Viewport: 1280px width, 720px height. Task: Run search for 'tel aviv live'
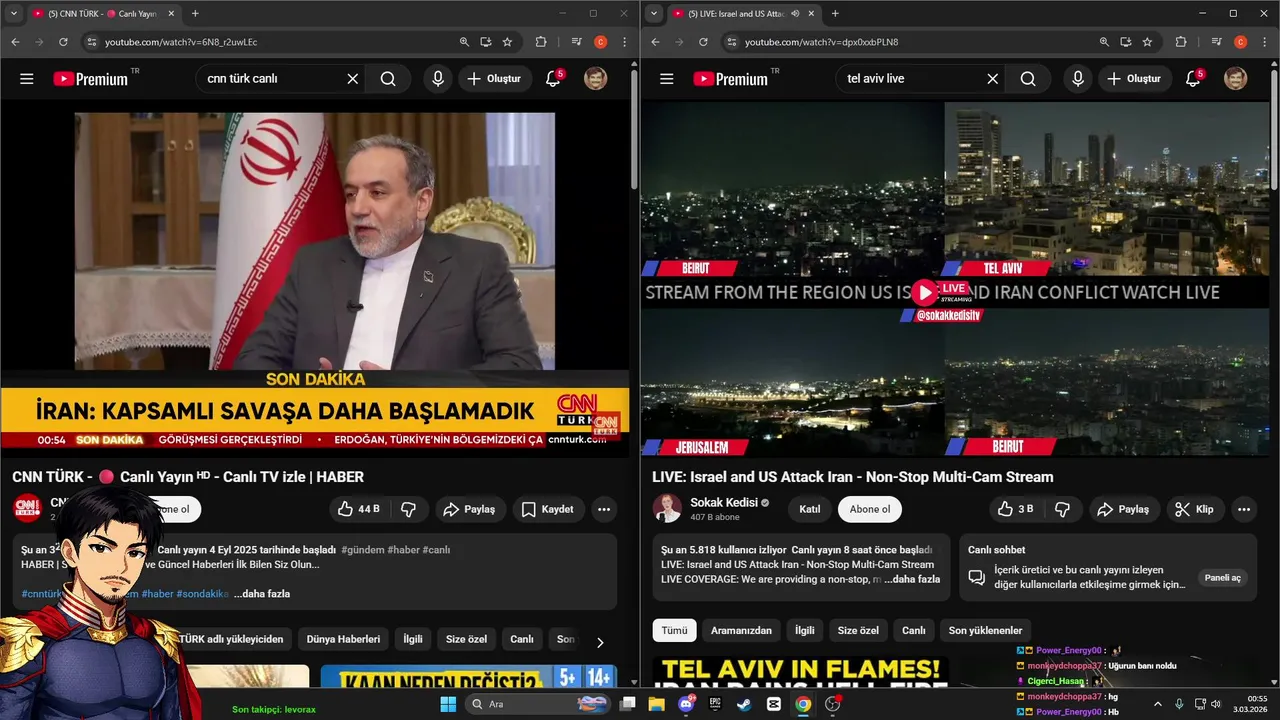[1028, 79]
